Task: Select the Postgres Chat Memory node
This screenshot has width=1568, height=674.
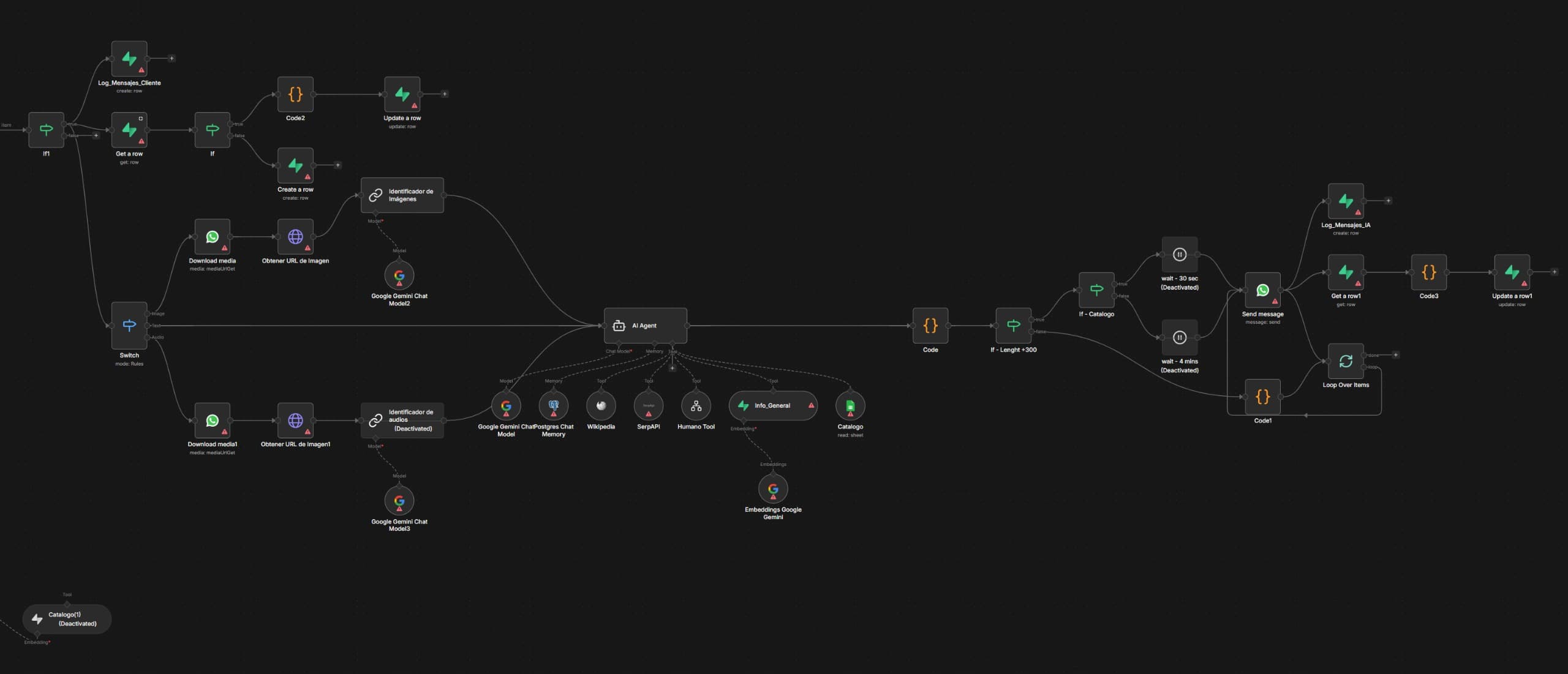Action: (554, 405)
